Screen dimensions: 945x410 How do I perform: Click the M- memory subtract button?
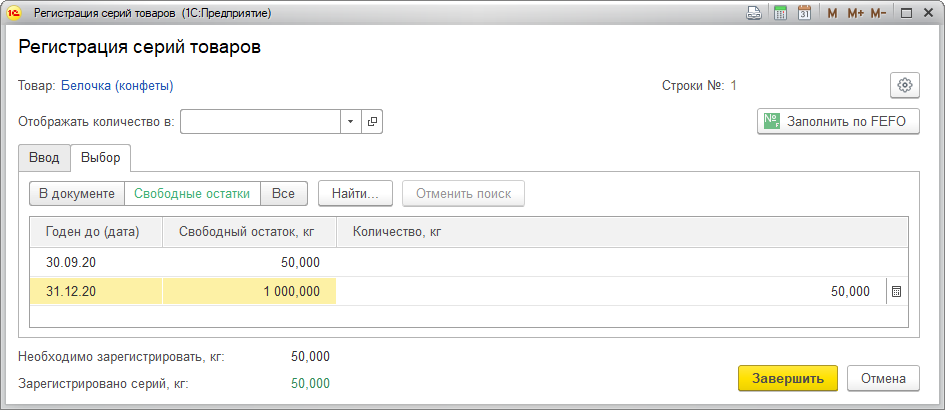coord(878,14)
